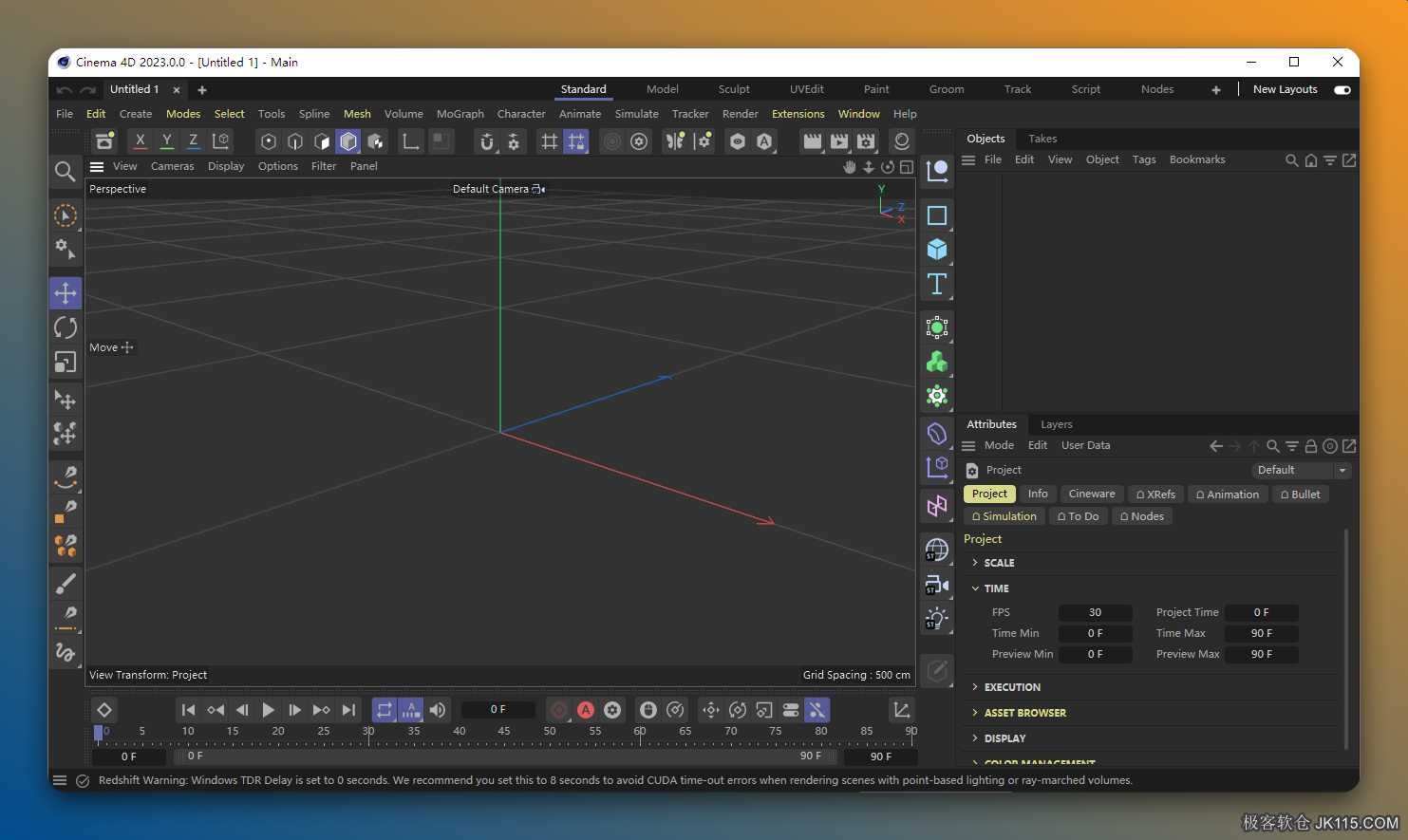The image size is (1408, 840).
Task: Open the Extensions menu
Action: coord(798,114)
